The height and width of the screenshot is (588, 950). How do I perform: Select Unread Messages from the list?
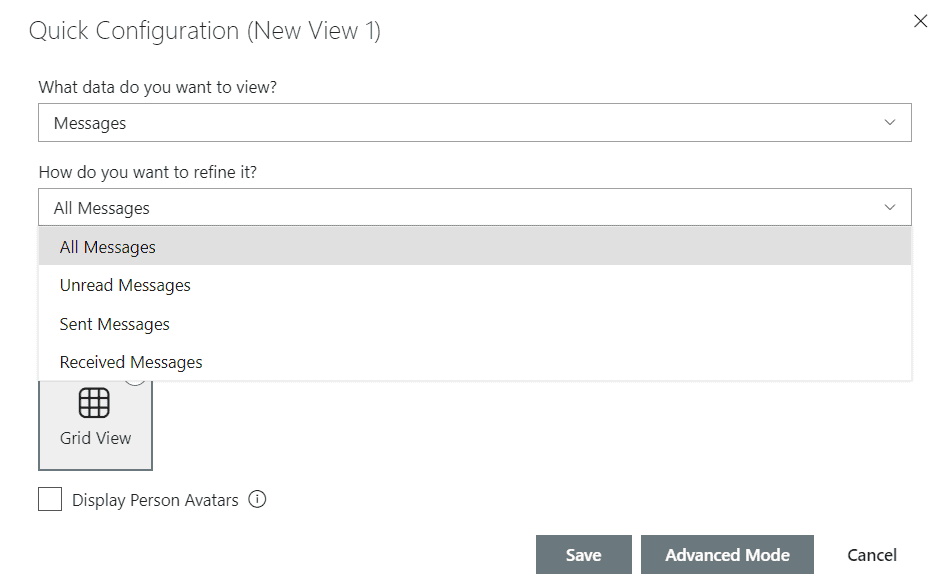tap(125, 285)
